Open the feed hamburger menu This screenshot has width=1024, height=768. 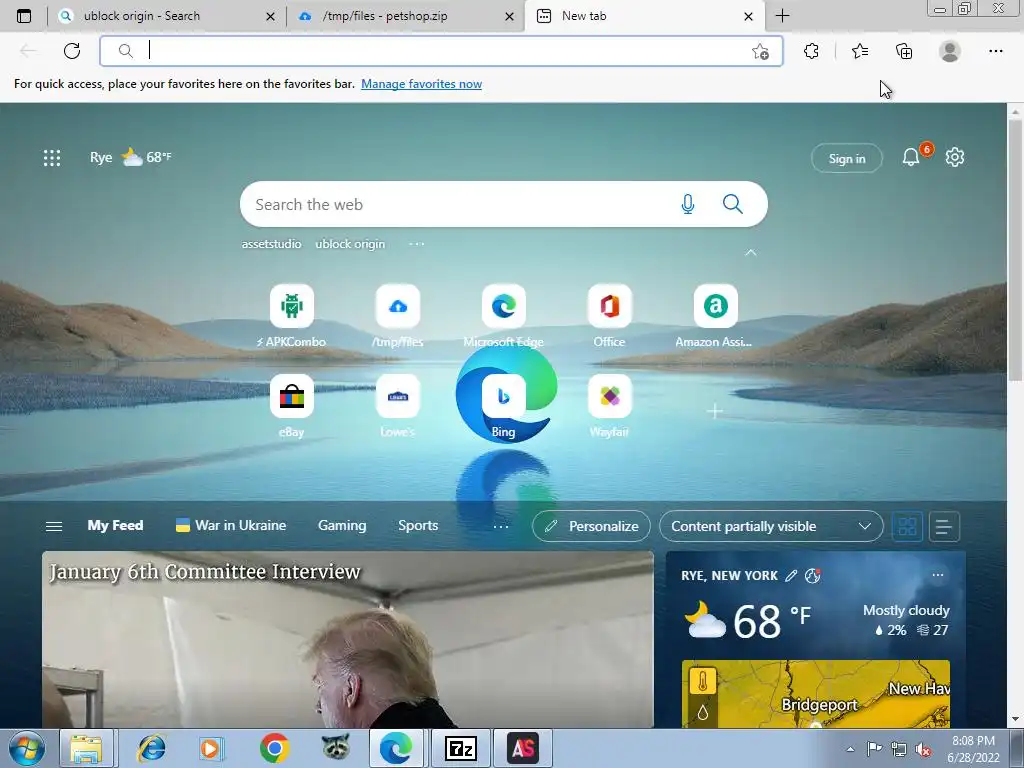(54, 526)
